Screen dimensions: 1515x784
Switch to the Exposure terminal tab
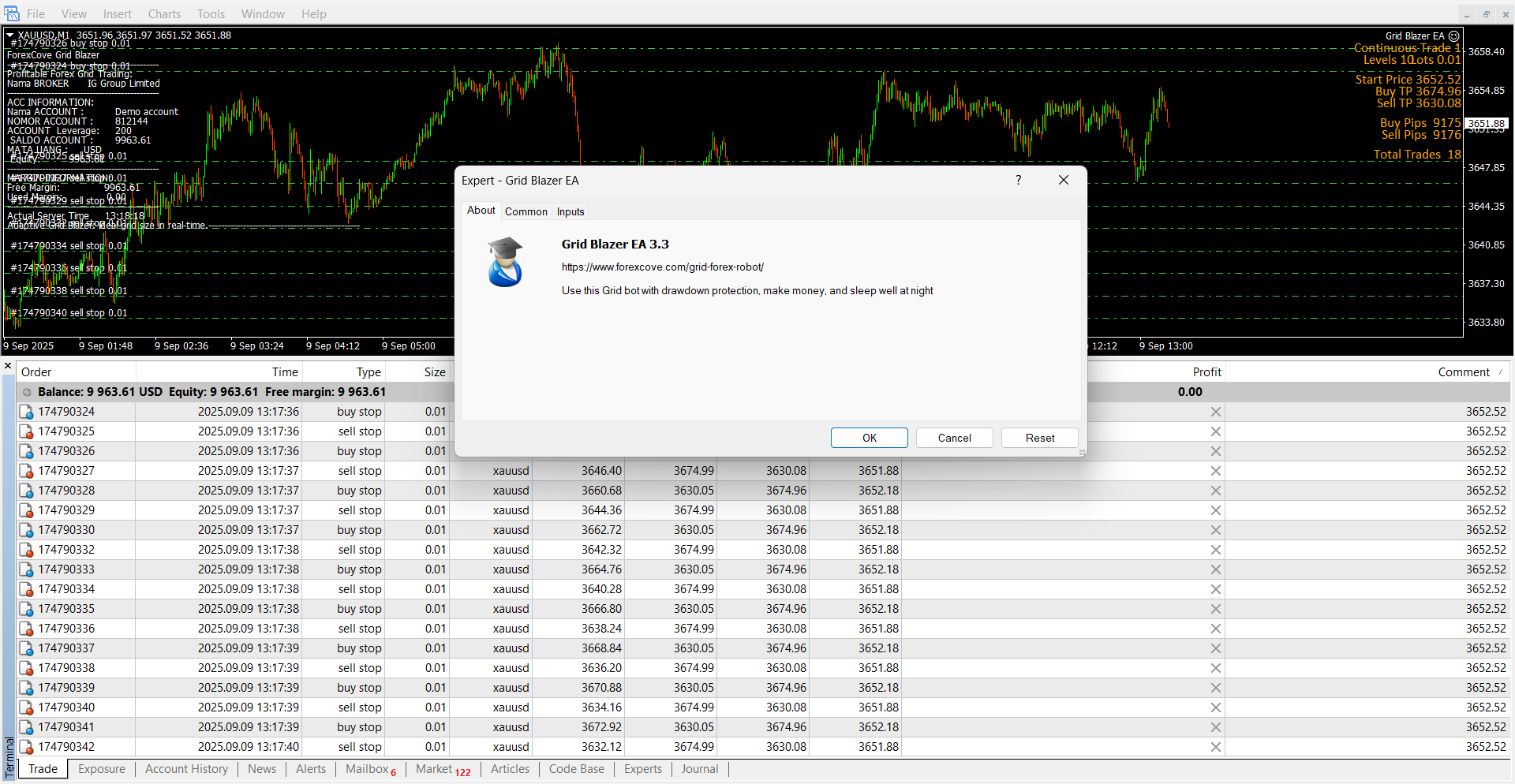coord(102,769)
